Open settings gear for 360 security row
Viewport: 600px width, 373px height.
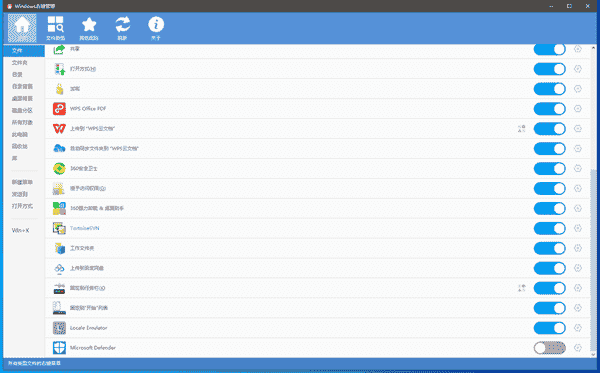coord(578,168)
